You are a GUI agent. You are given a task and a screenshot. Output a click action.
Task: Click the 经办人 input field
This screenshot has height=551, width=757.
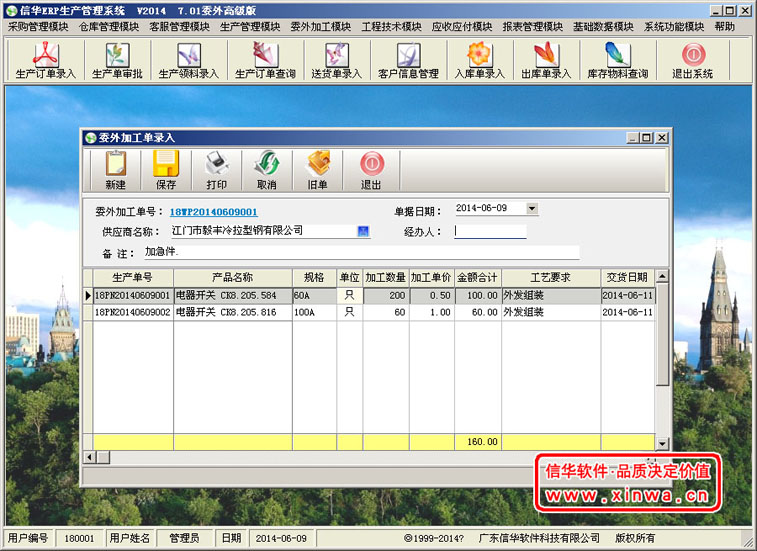point(490,231)
